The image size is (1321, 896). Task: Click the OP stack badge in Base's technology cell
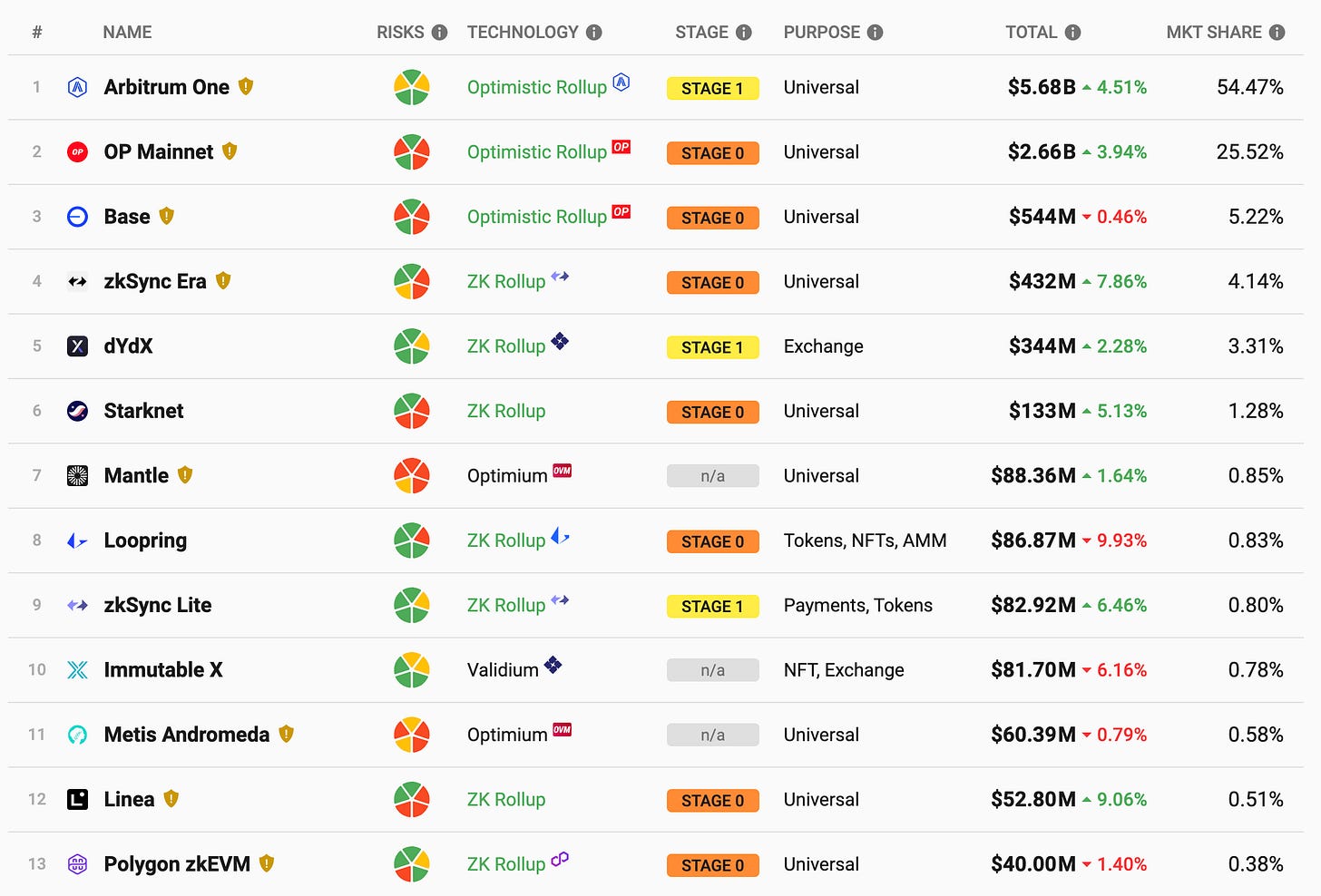[621, 211]
